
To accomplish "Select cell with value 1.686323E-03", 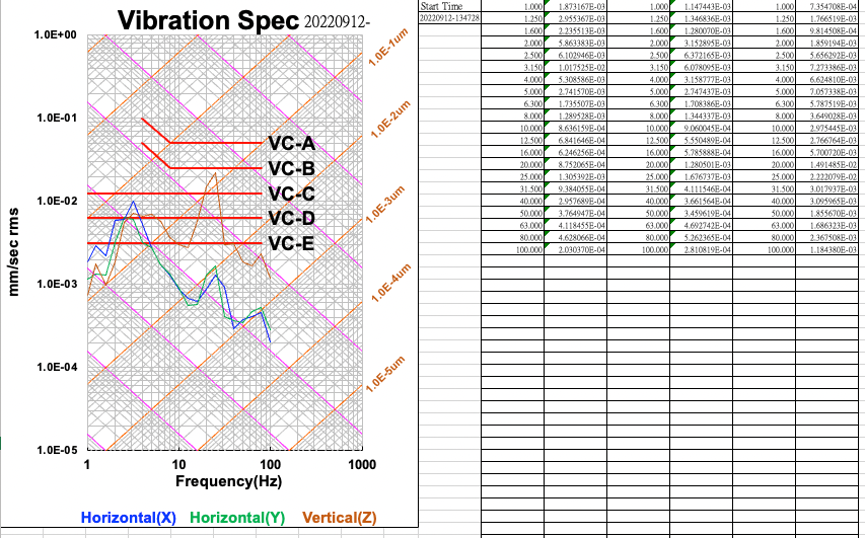I will point(827,225).
